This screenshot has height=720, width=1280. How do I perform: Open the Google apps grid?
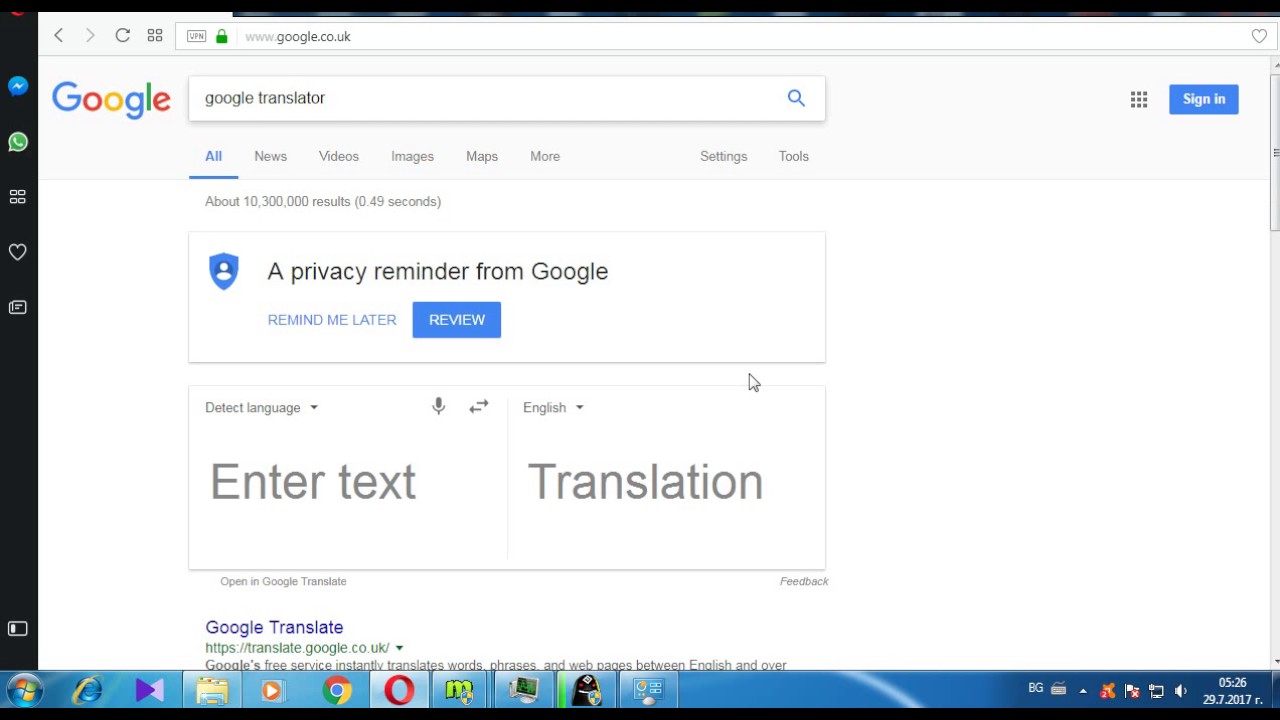(x=1139, y=99)
